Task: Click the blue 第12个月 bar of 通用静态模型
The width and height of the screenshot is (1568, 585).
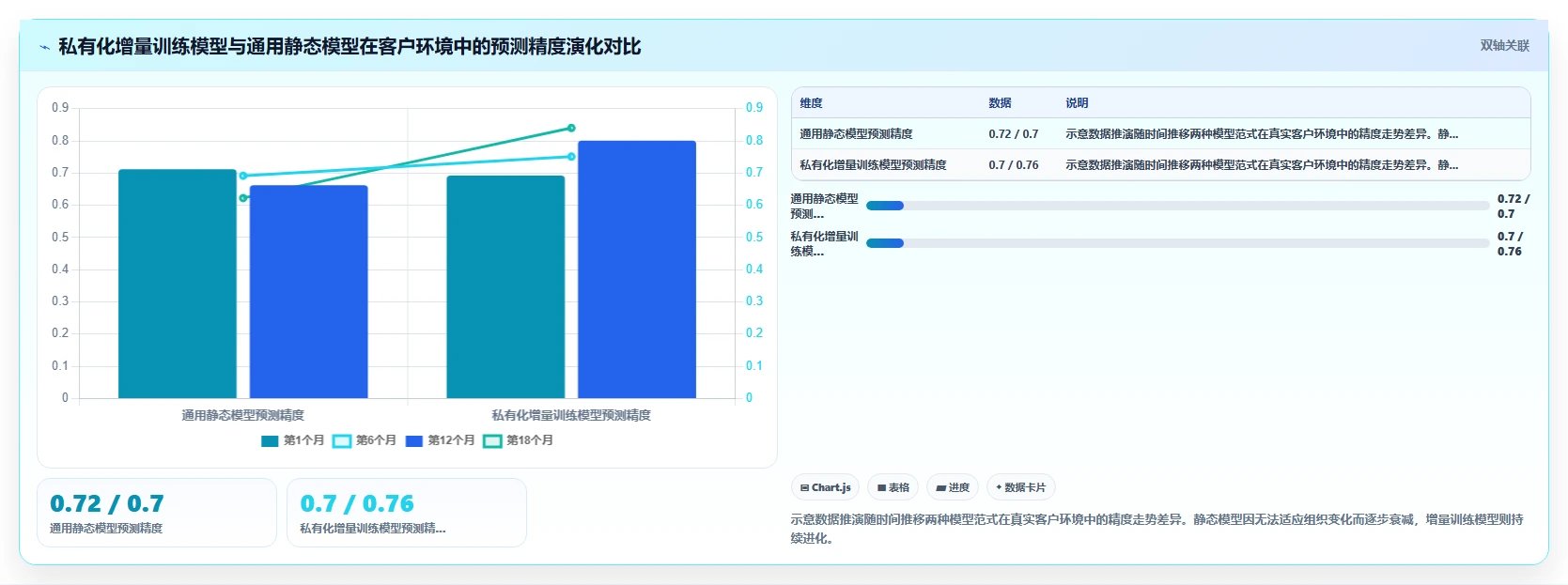Action: pyautogui.click(x=308, y=292)
